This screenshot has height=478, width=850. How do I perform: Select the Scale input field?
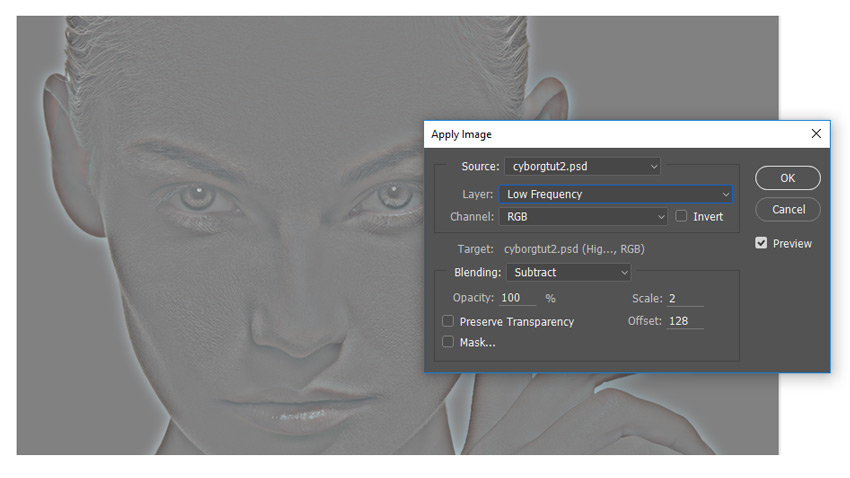point(685,299)
